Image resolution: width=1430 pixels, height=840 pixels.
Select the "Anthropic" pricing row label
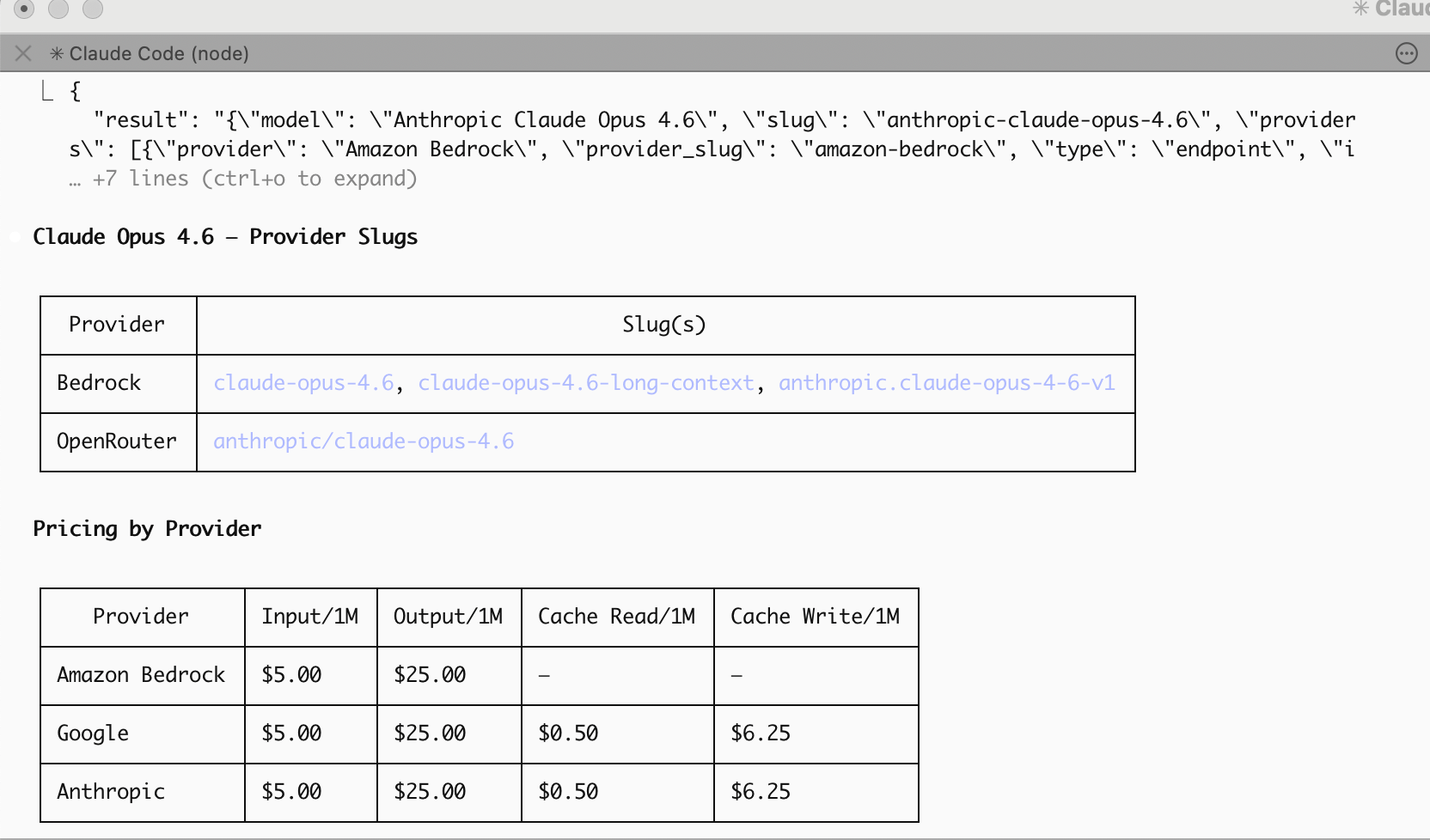coord(111,792)
